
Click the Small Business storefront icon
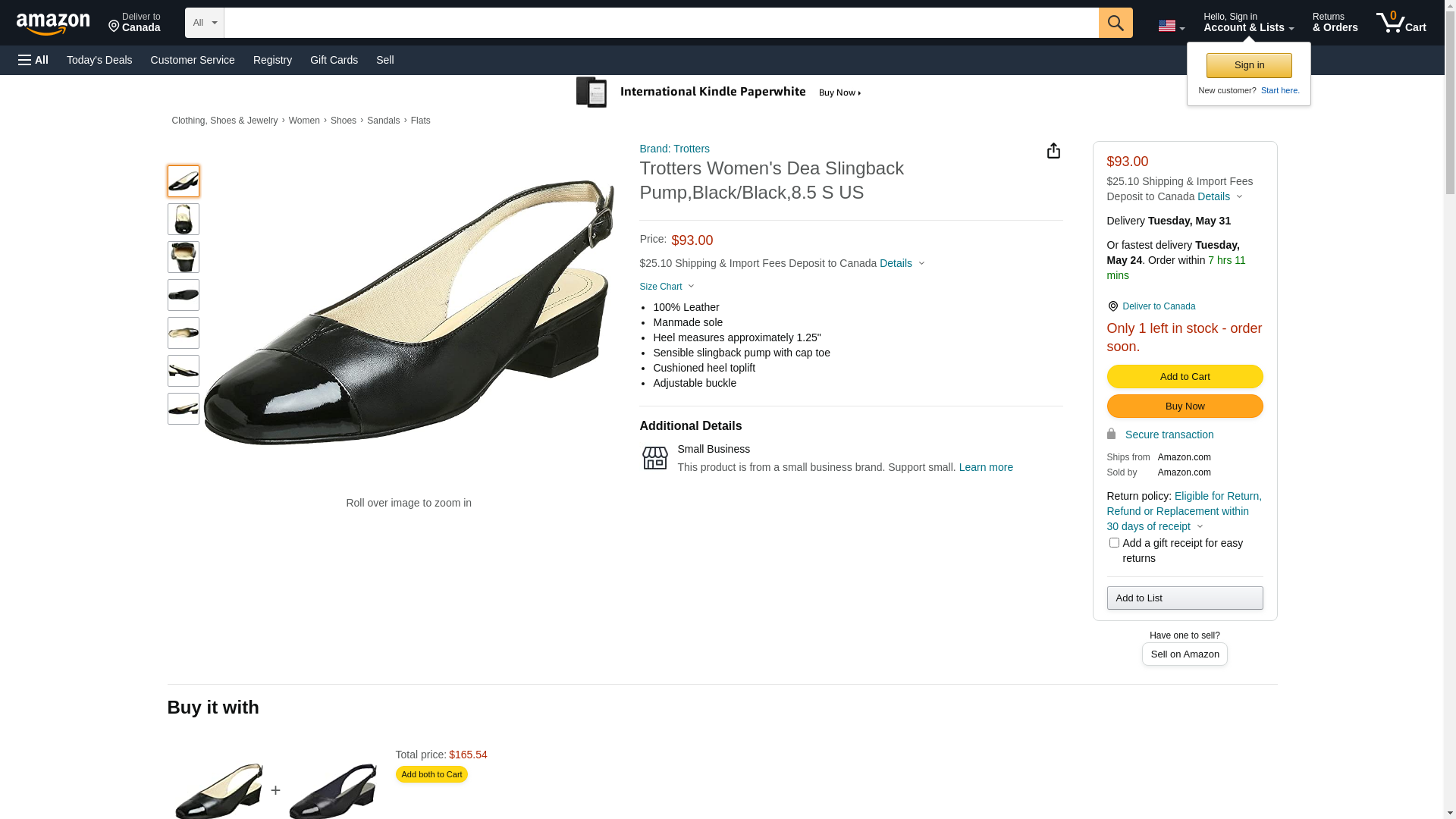point(654,458)
